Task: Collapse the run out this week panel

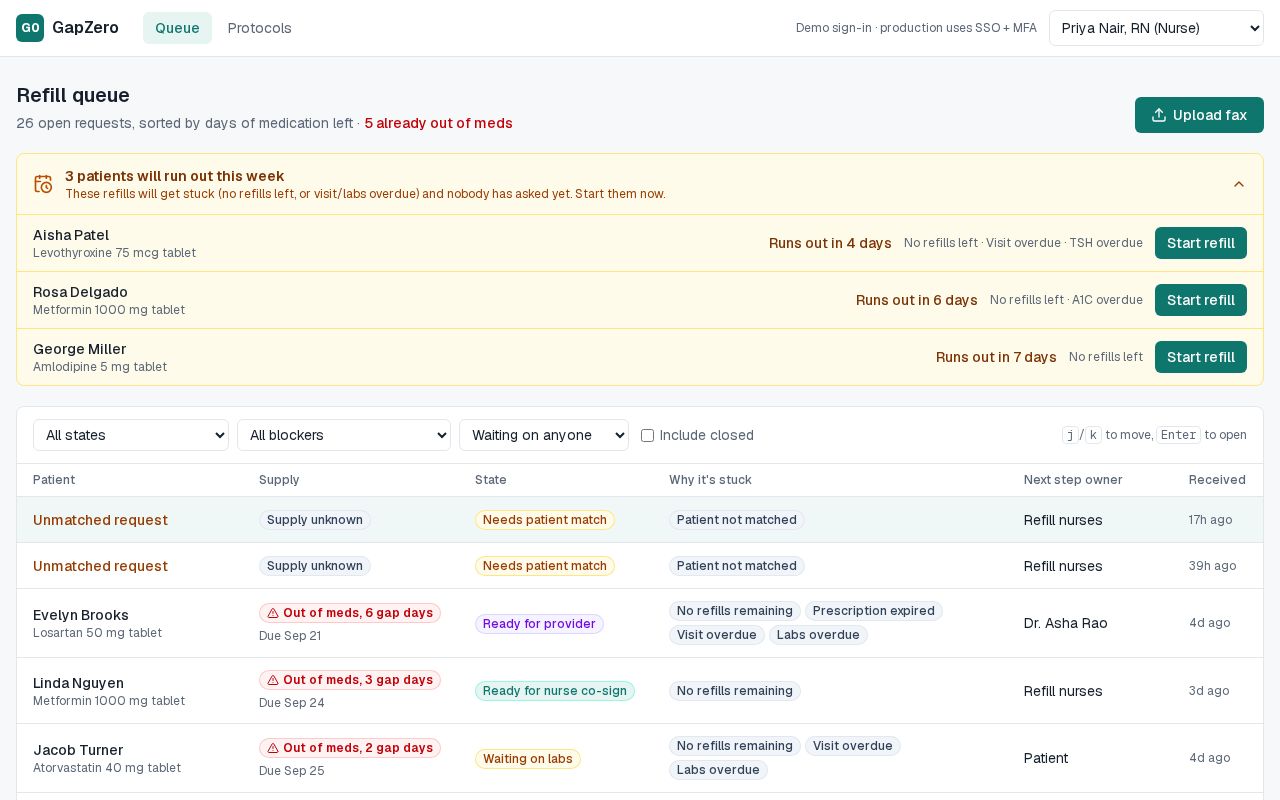Action: click(x=1239, y=184)
